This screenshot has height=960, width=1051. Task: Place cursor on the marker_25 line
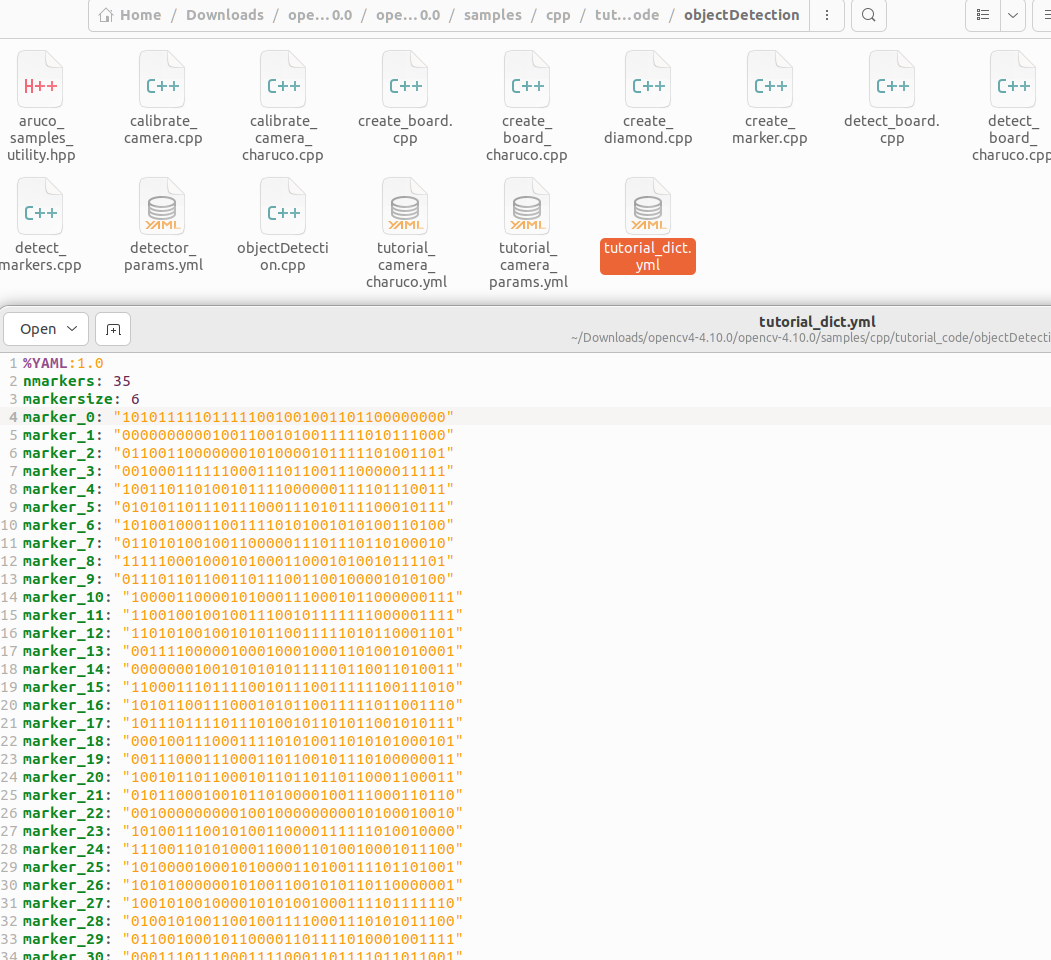[x=243, y=867]
